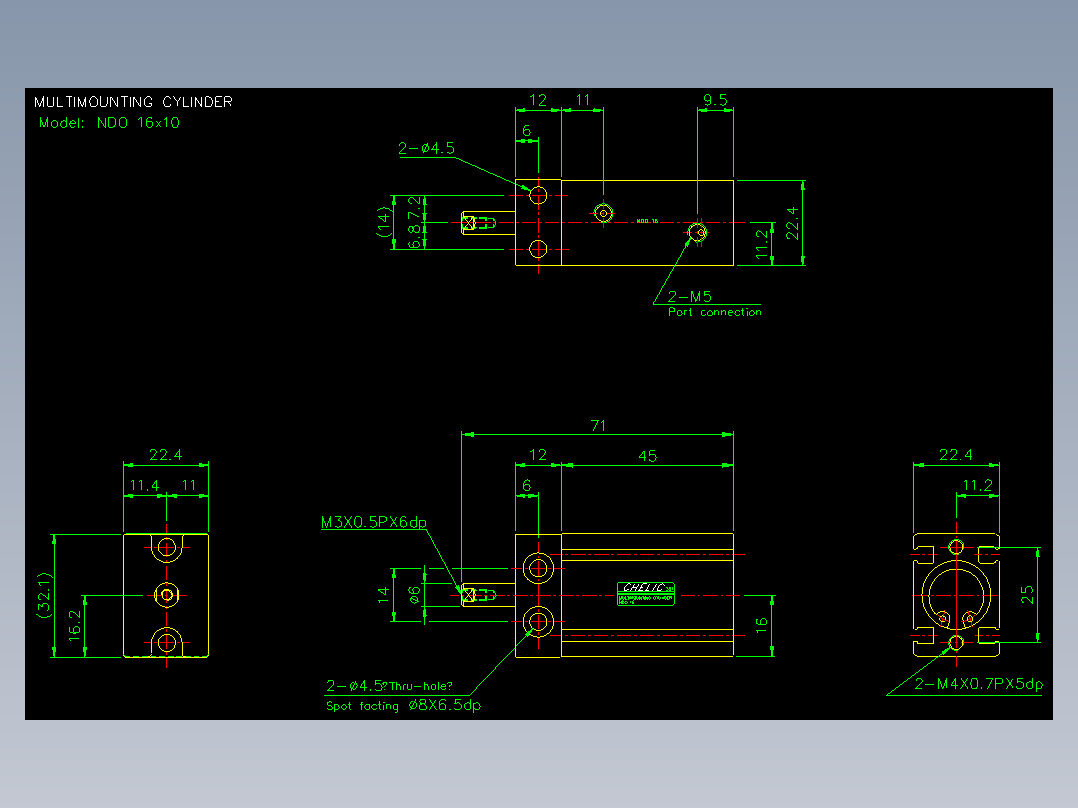Select the '2-ø4.5' callout in top view
Image resolution: width=1078 pixels, height=808 pixels.
426,149
